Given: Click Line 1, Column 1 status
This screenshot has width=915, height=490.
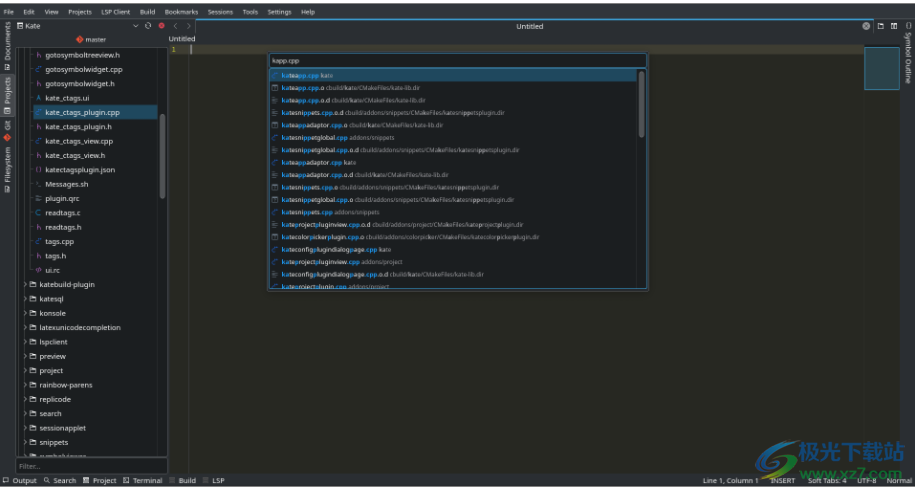Looking at the screenshot, I should coord(731,481).
